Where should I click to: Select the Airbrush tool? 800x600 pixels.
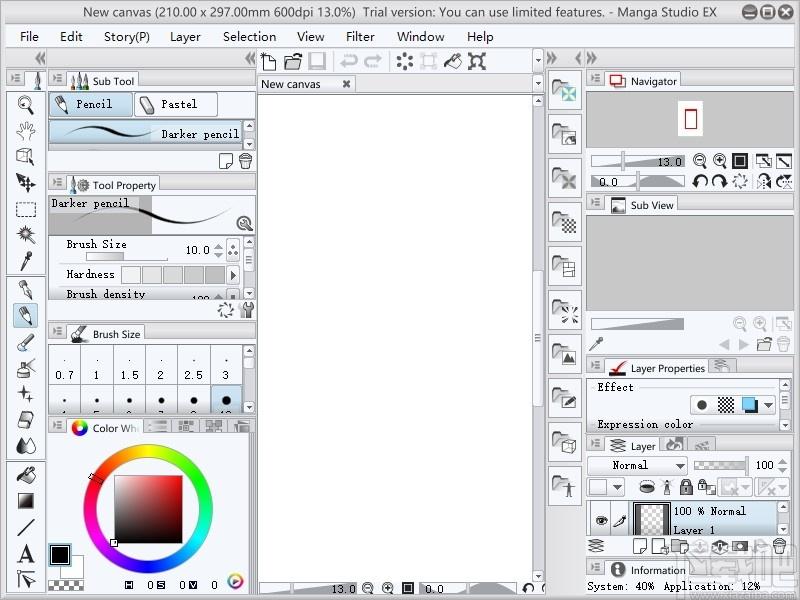click(26, 368)
